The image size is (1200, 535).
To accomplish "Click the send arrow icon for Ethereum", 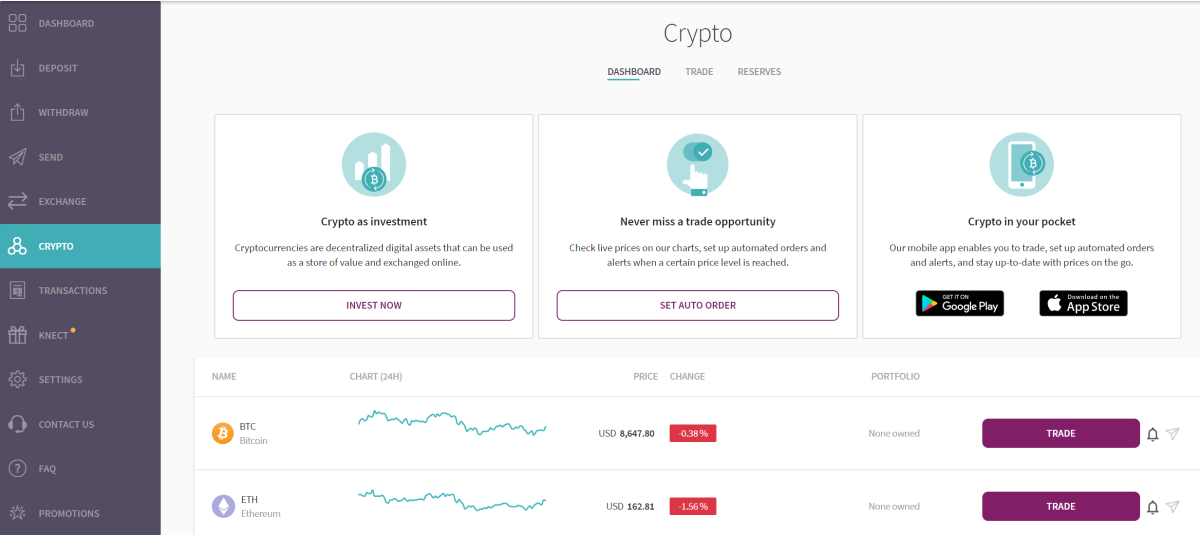I will pyautogui.click(x=1173, y=507).
